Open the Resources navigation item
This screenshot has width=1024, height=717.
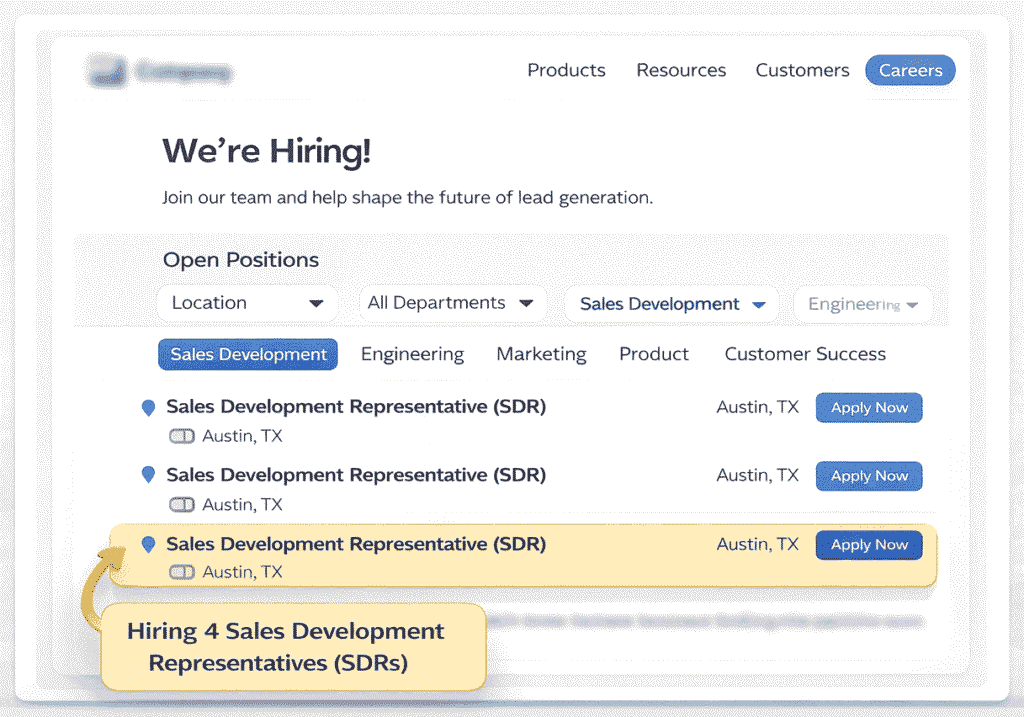coord(681,70)
